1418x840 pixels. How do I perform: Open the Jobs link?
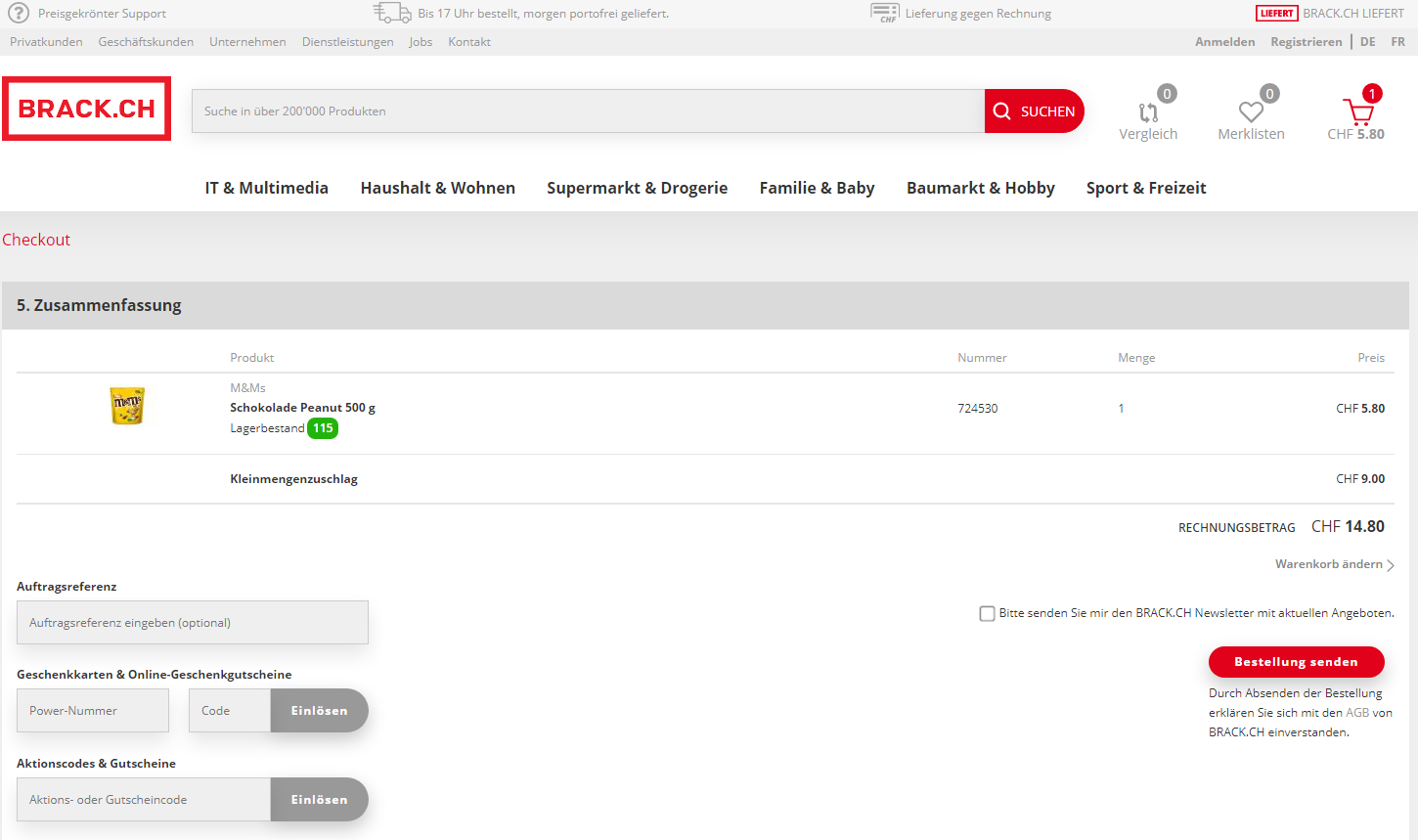click(421, 42)
